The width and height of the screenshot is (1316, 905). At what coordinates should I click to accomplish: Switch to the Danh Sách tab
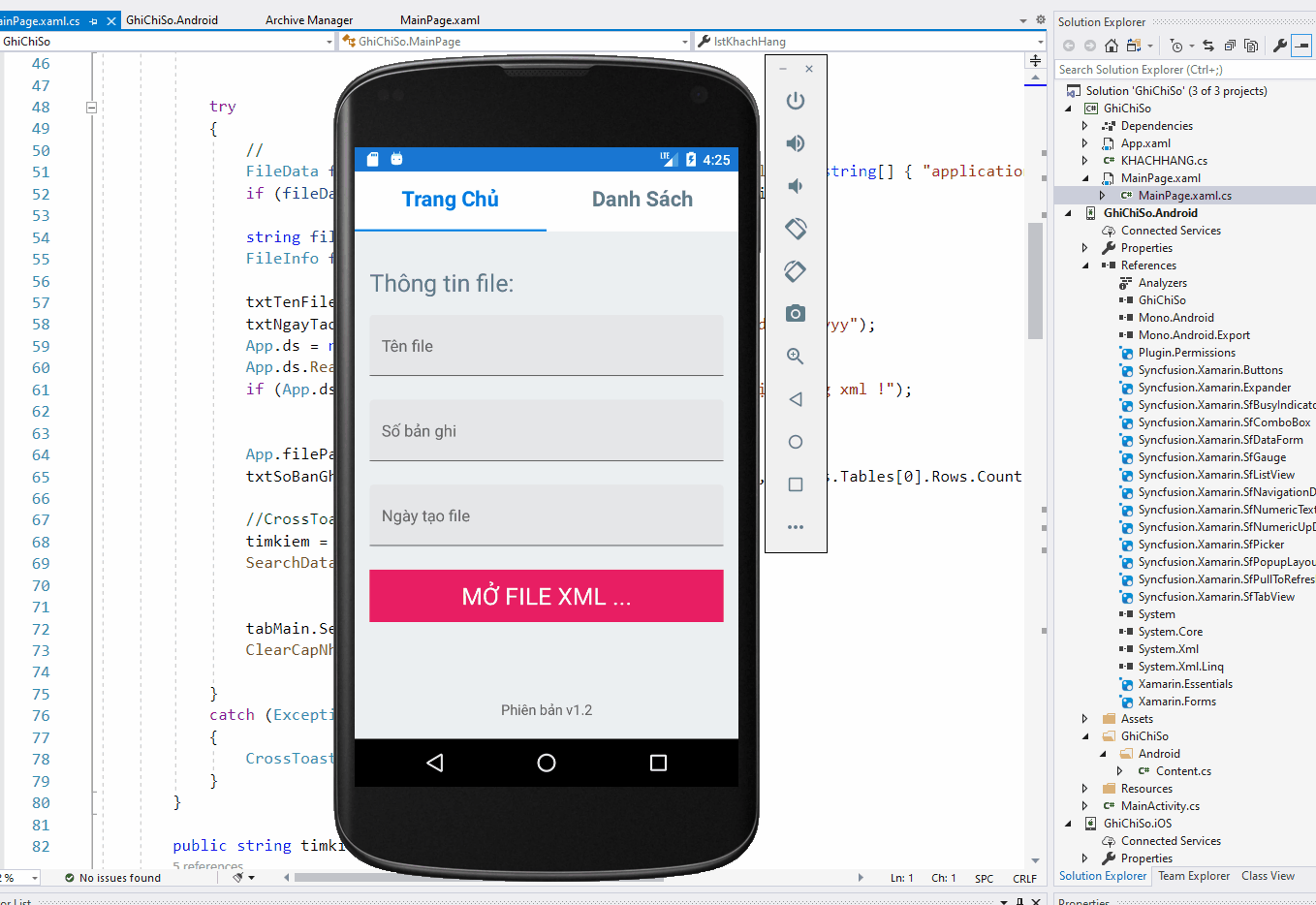pyautogui.click(x=642, y=200)
